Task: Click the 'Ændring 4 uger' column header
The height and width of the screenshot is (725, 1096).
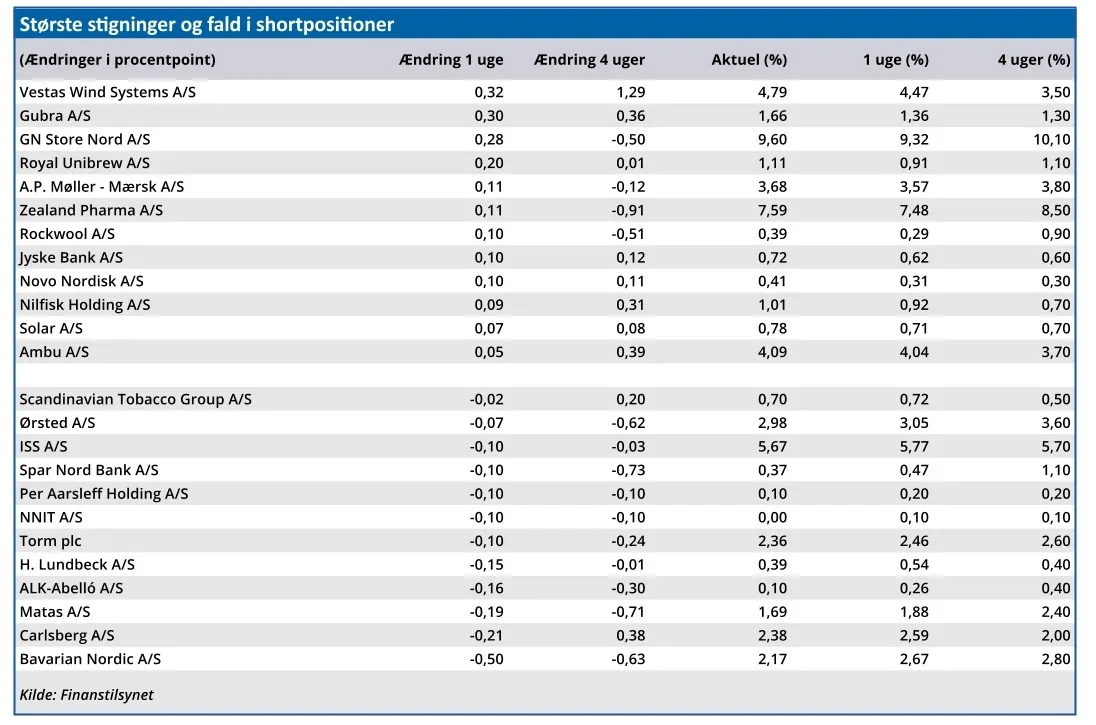Action: [590, 60]
